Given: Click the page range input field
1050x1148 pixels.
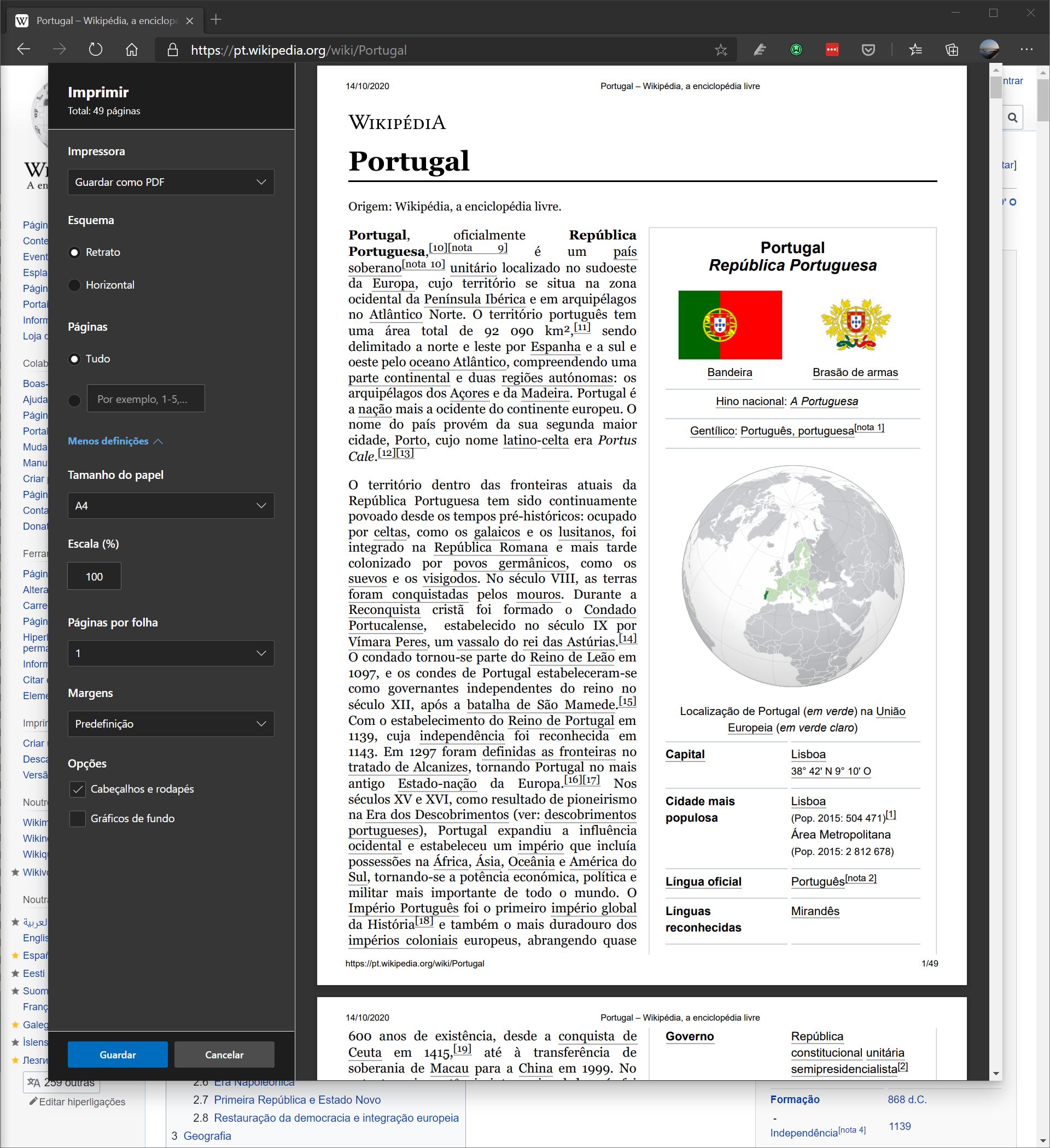Looking at the screenshot, I should point(146,399).
